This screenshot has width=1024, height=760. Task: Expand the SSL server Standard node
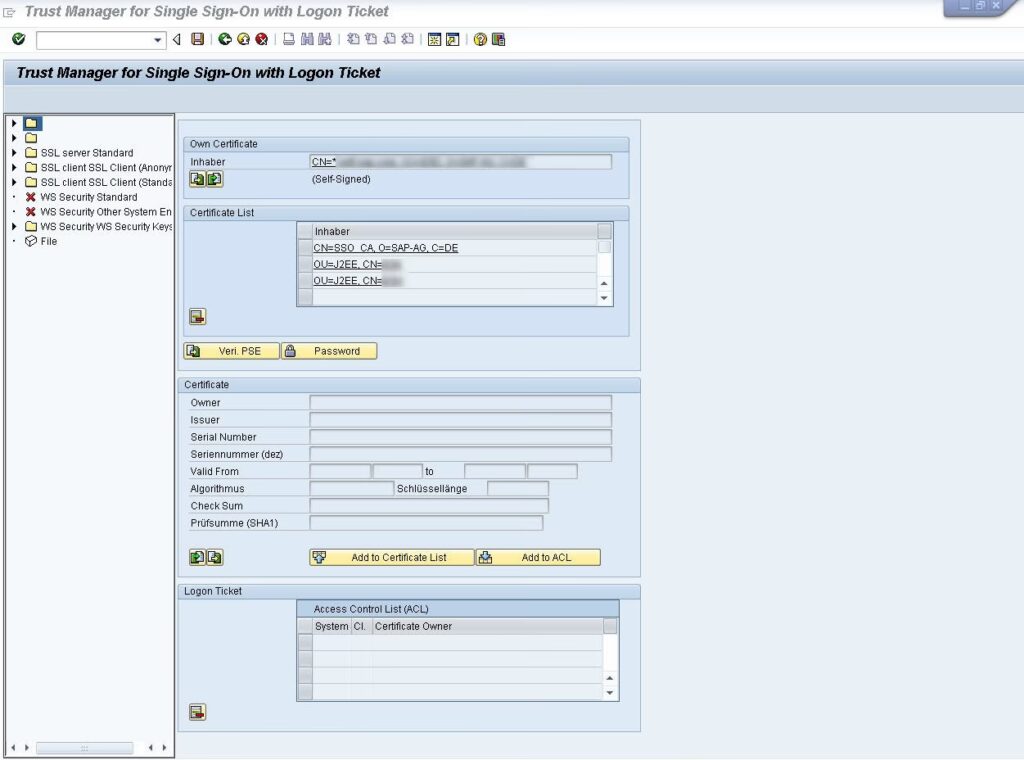pos(14,152)
